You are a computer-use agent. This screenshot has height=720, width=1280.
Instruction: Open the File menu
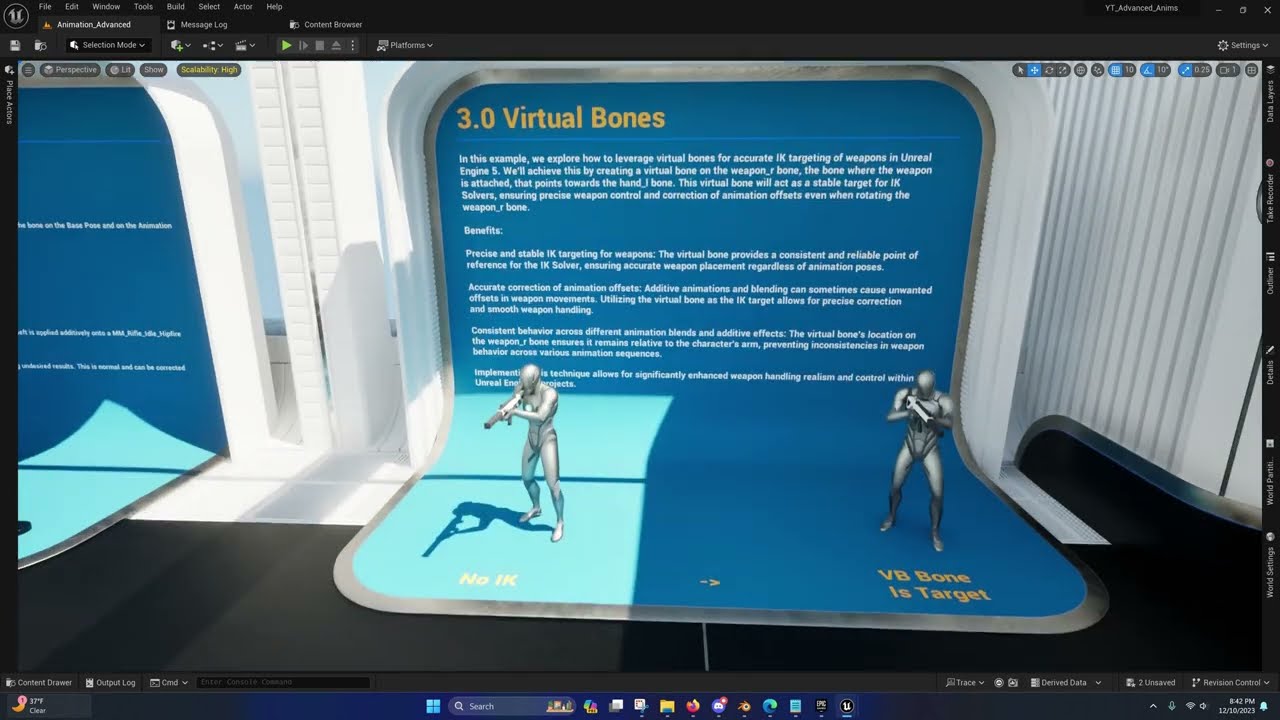pos(45,7)
